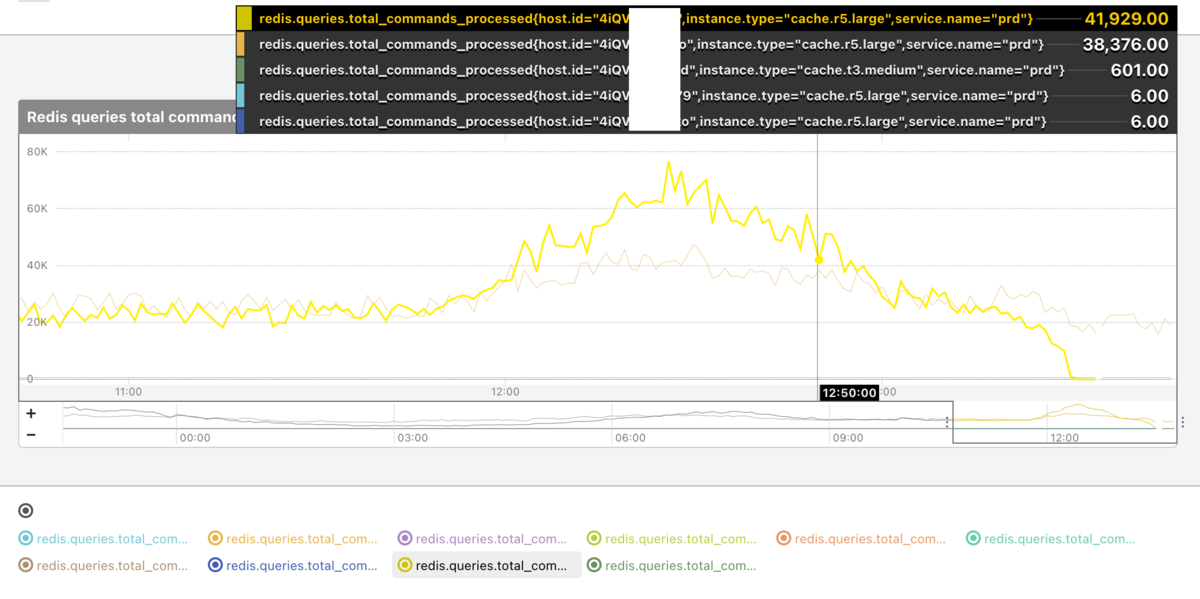This screenshot has height=599, width=1200.
Task: Click the left handle of the range selector
Action: [948, 422]
